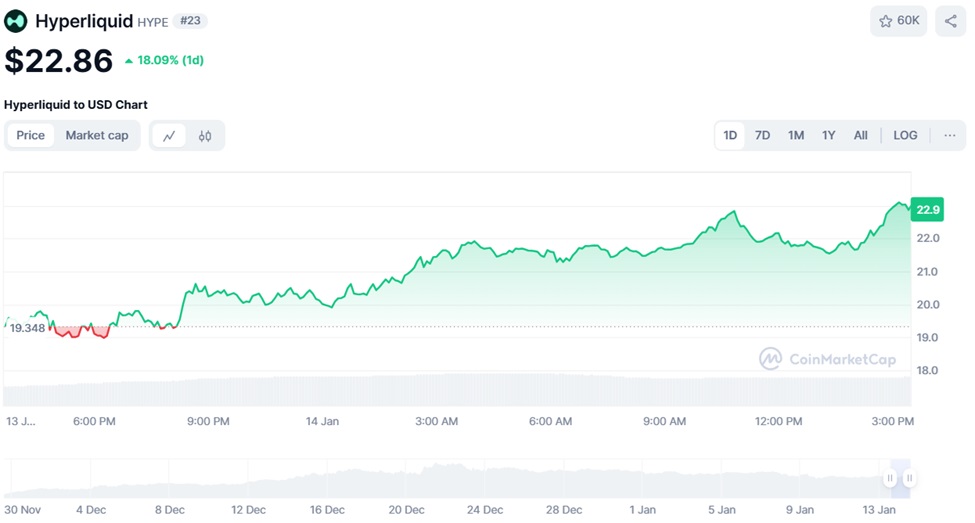Switch to candlestick chart icon

205,136
